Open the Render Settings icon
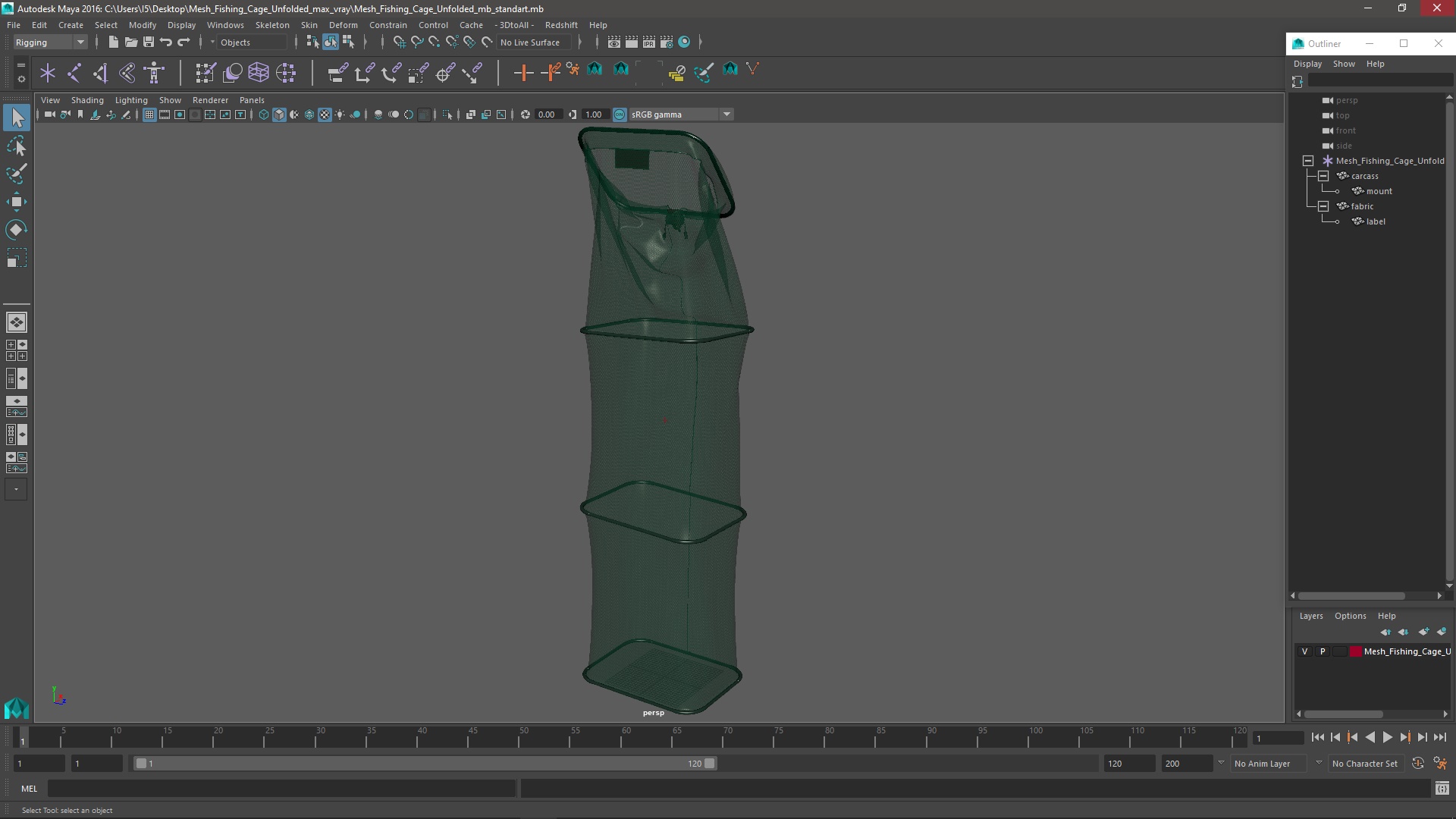This screenshot has width=1456, height=819. (x=667, y=42)
